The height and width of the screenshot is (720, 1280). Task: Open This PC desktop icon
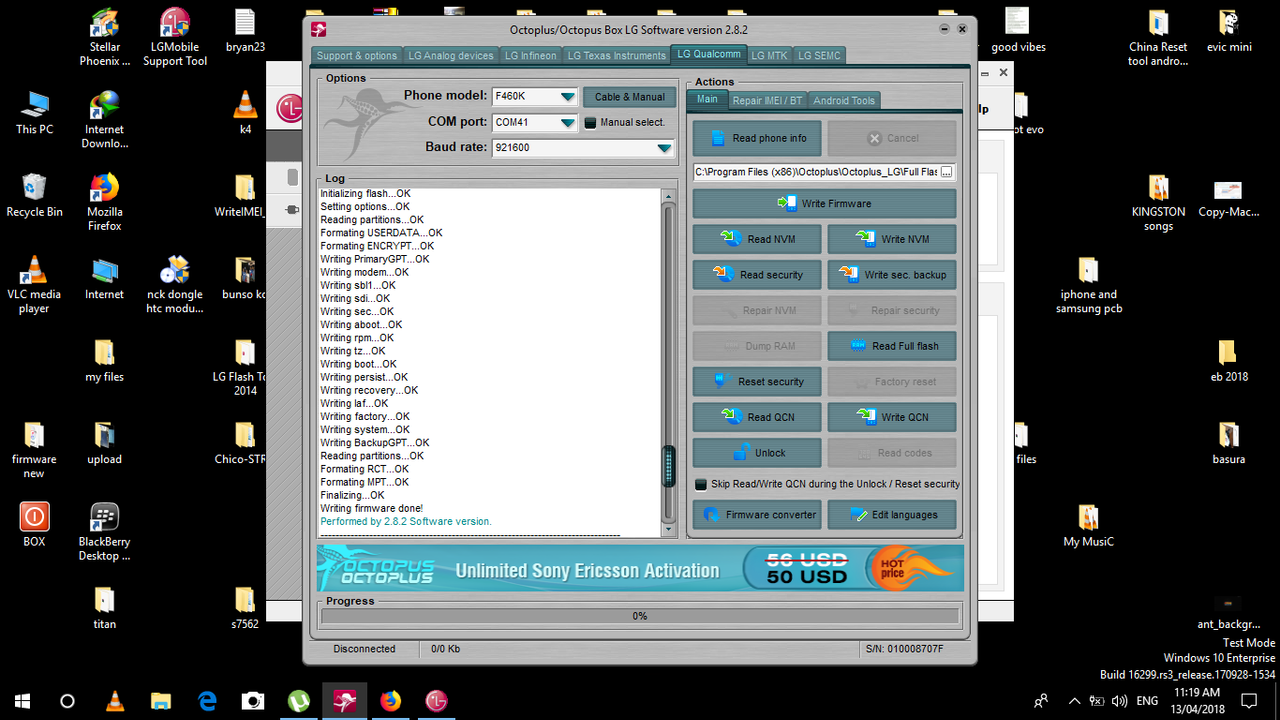click(x=34, y=113)
